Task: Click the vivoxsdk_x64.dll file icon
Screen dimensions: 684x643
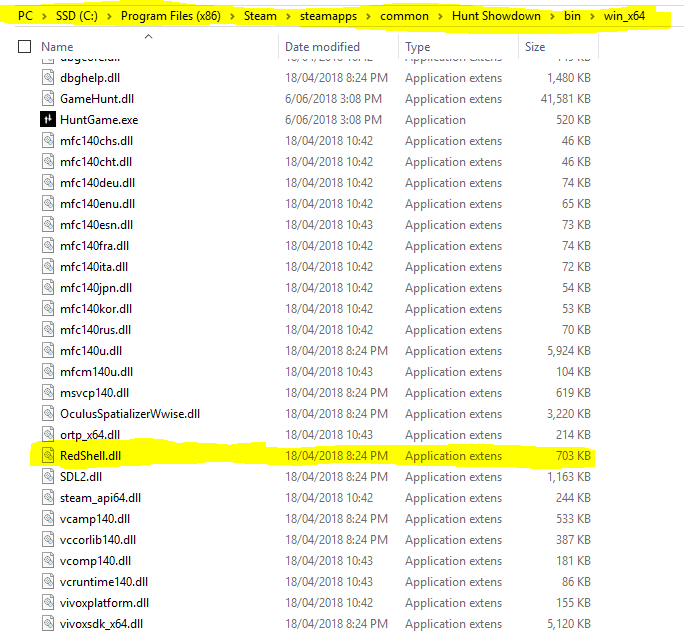Action: [x=48, y=624]
